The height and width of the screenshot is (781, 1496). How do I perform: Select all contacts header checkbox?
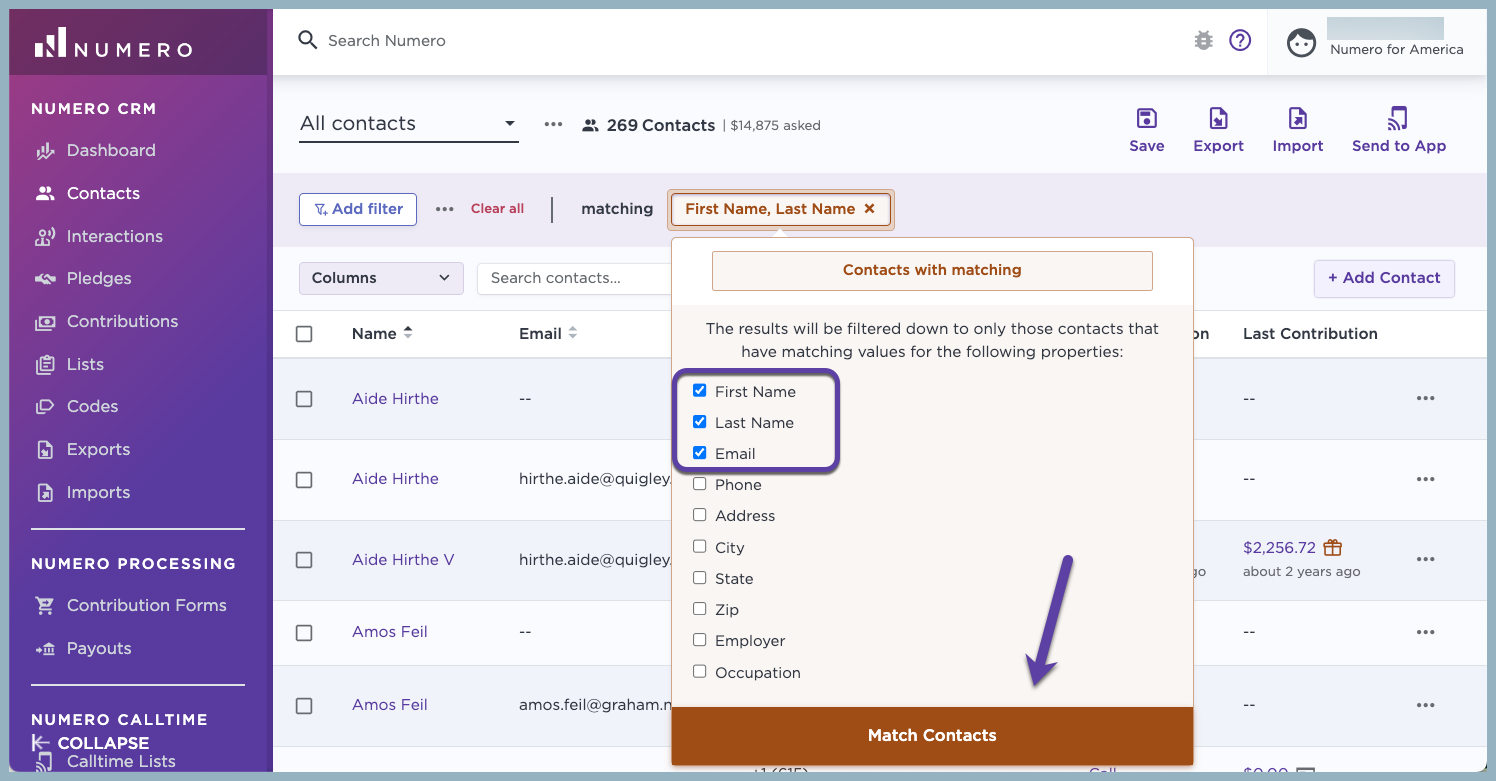(x=304, y=334)
